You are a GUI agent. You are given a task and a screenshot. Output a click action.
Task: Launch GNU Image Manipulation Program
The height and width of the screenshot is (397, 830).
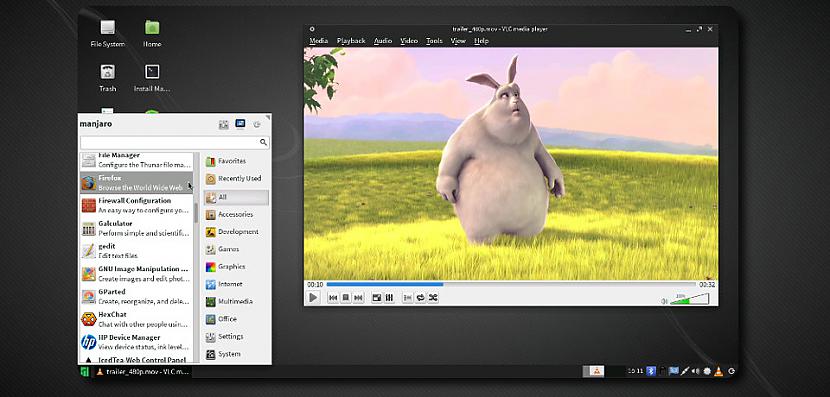137,274
